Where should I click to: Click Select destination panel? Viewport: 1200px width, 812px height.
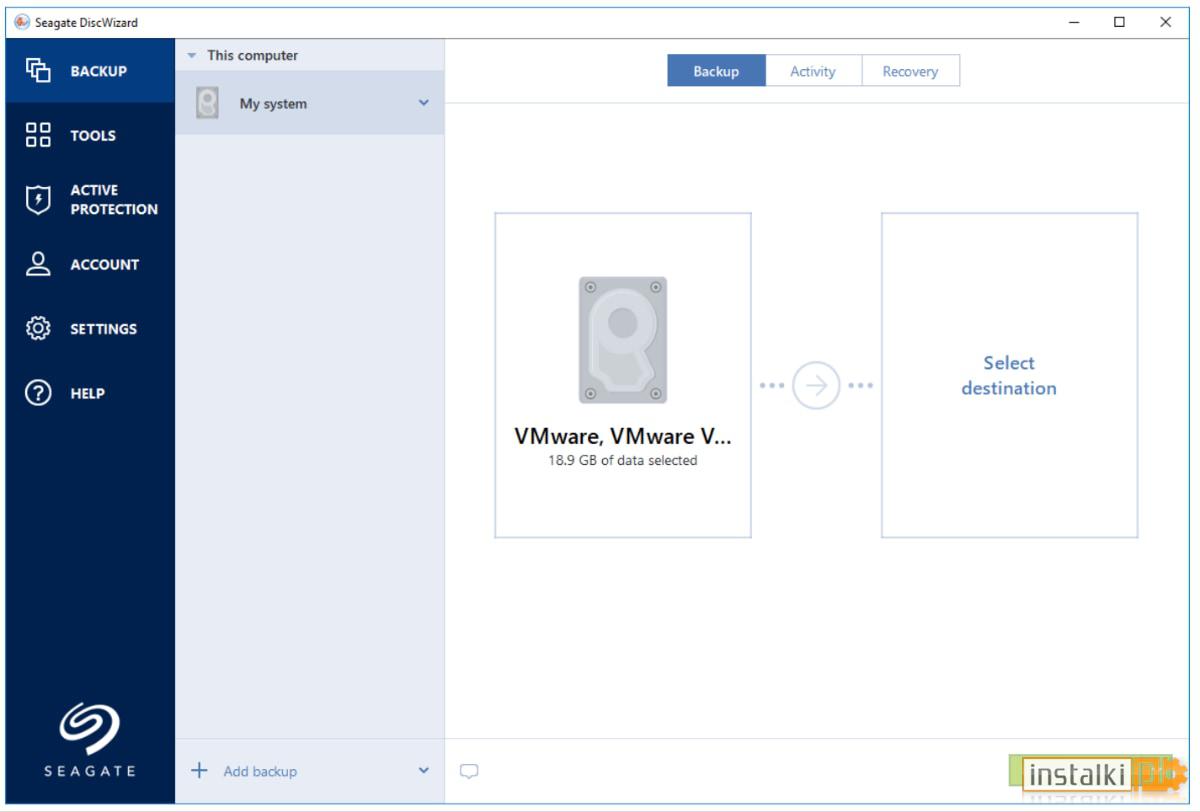coord(1009,375)
